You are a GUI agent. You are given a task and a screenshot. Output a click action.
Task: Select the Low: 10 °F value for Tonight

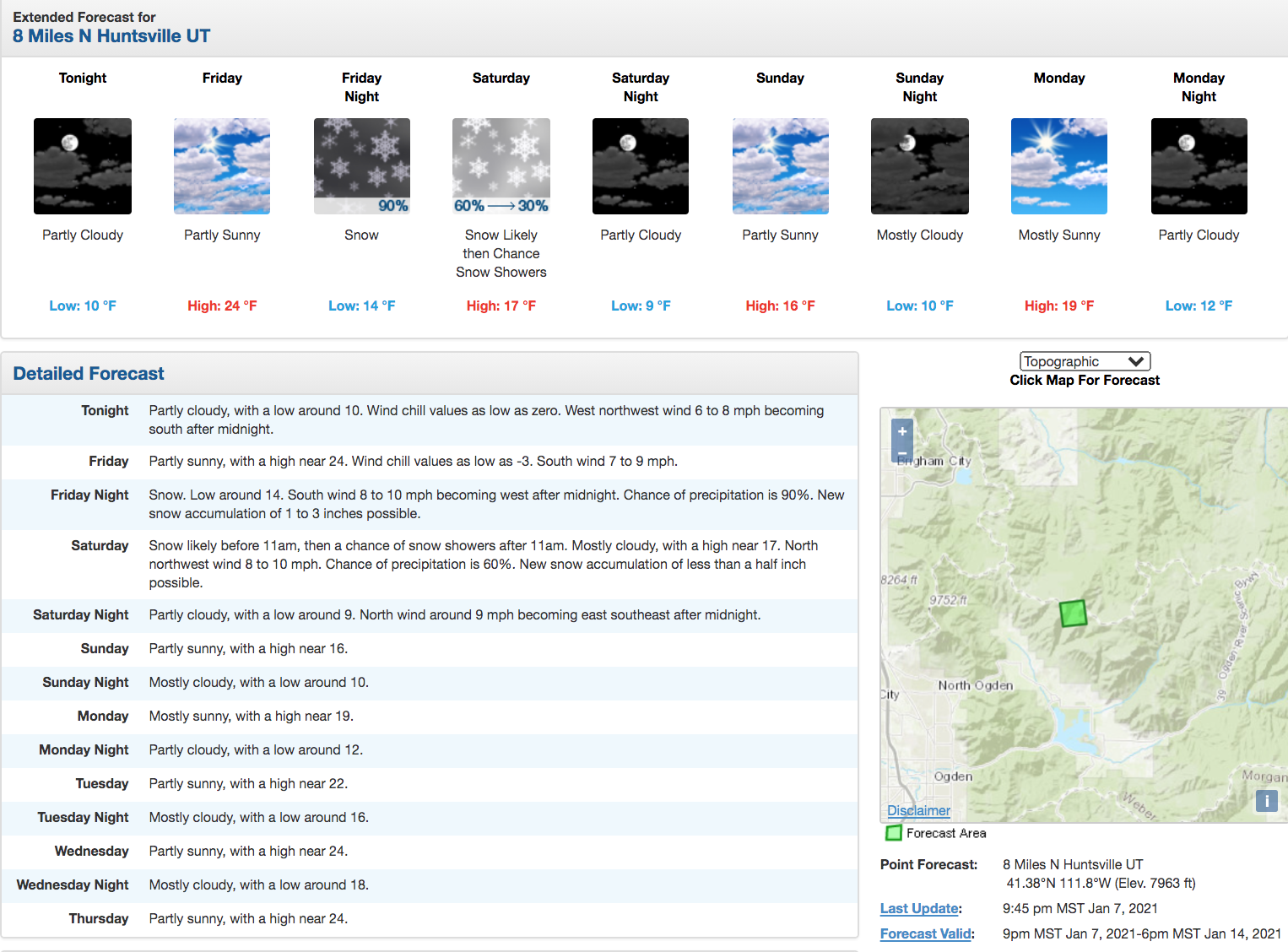(83, 306)
